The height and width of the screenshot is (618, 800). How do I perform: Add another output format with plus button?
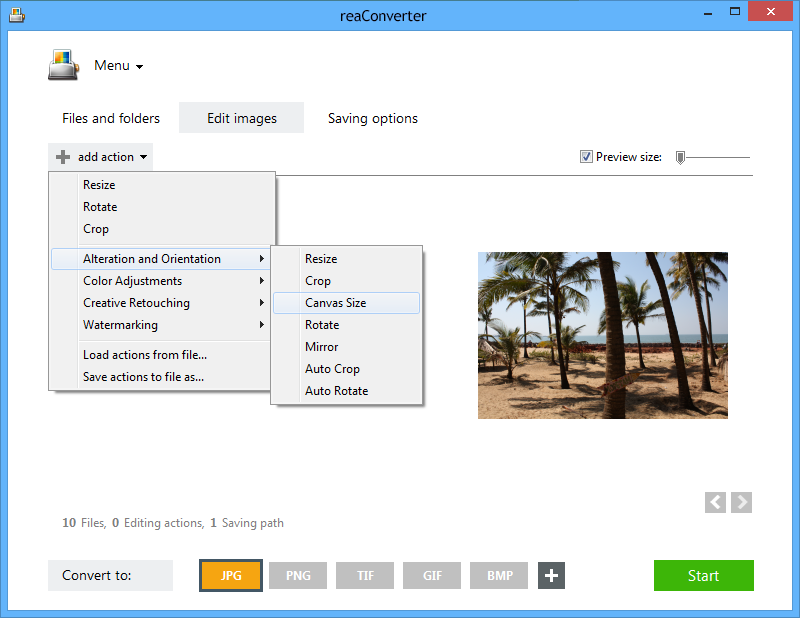[551, 576]
